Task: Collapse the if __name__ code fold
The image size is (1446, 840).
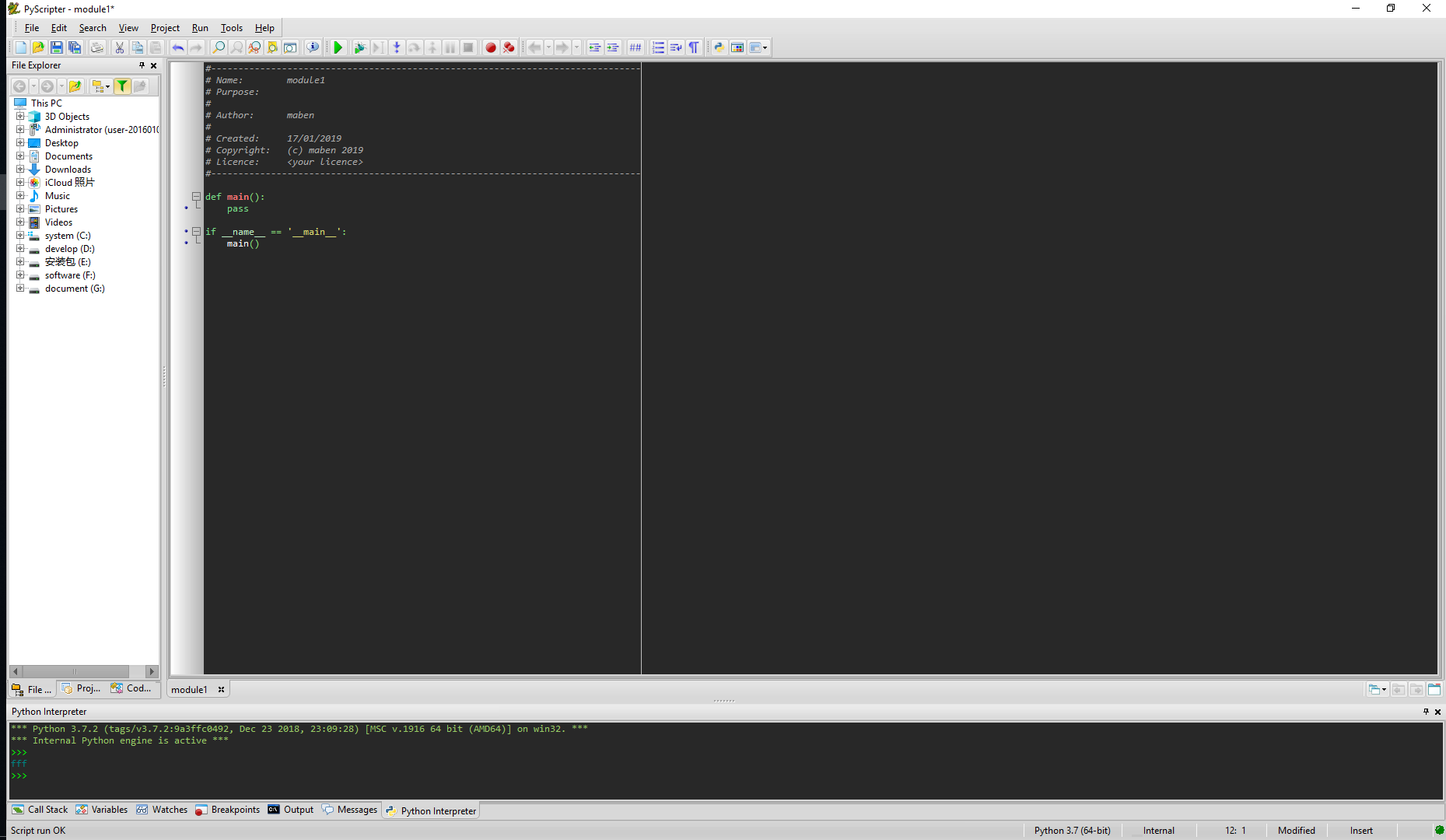Action: click(x=197, y=232)
